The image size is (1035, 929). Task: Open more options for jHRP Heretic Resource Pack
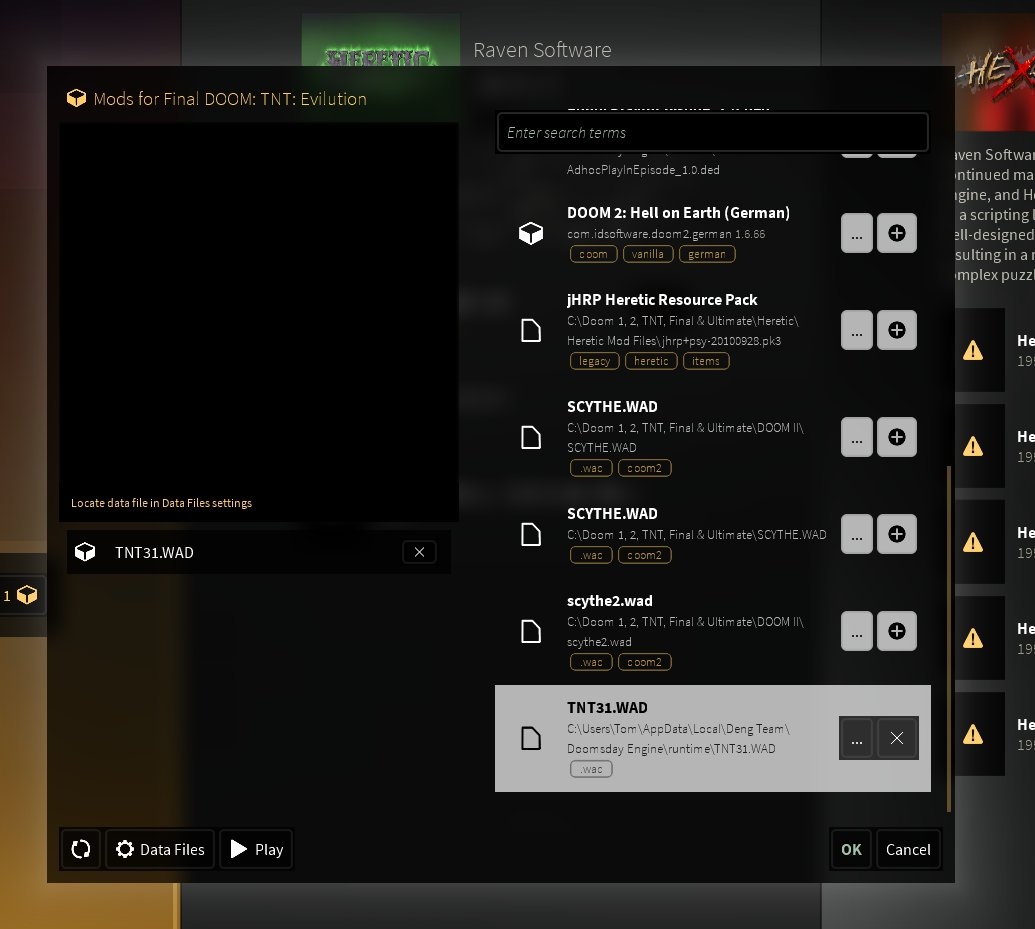pos(857,330)
